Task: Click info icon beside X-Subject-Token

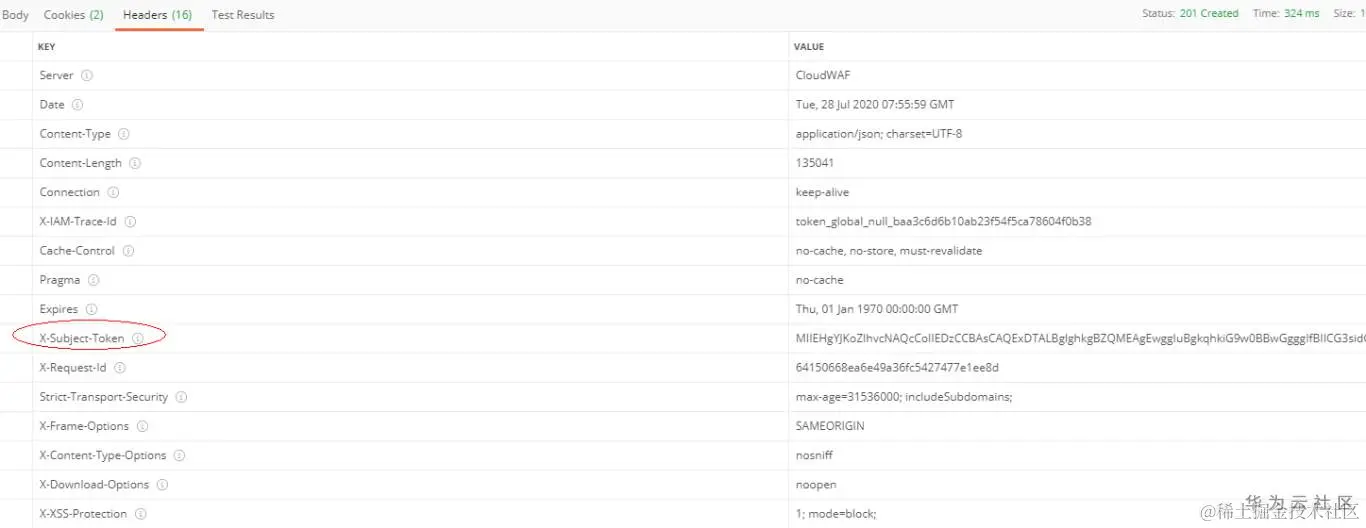Action: click(138, 339)
